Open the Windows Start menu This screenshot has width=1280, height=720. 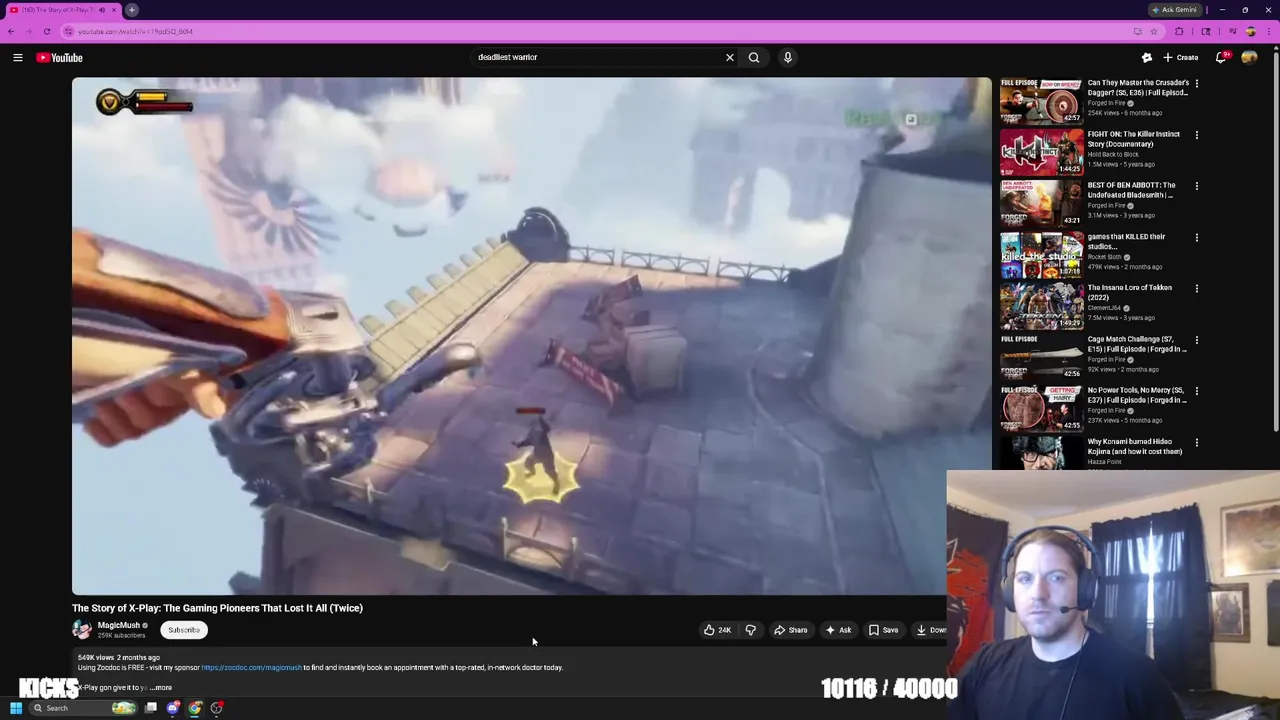[16, 708]
